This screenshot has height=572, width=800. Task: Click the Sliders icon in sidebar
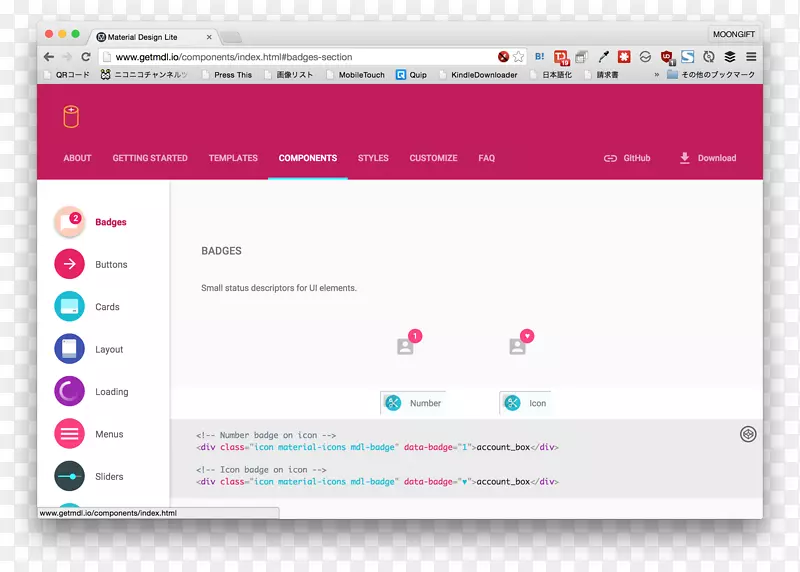69,476
